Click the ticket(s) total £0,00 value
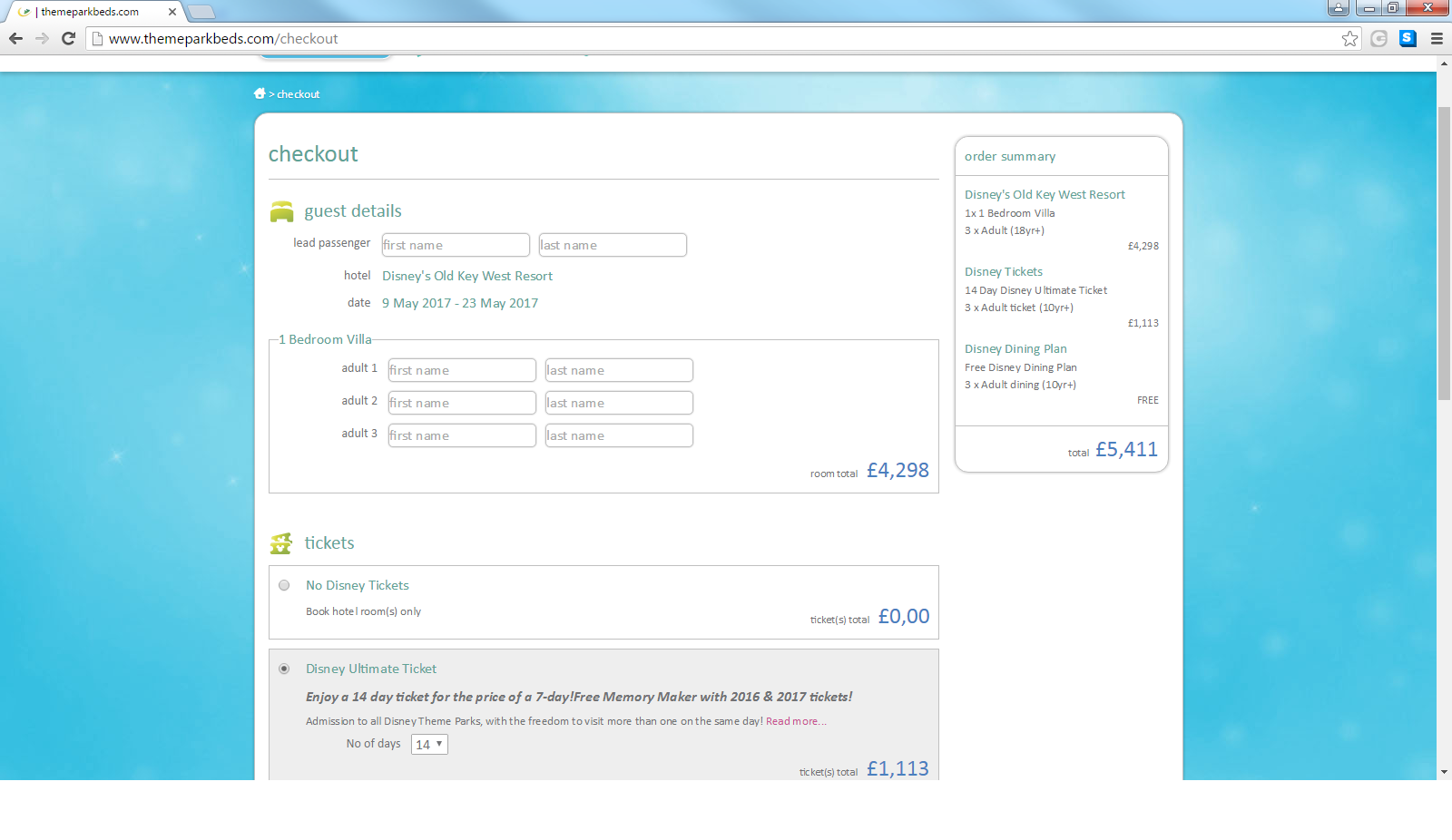 pos(904,616)
